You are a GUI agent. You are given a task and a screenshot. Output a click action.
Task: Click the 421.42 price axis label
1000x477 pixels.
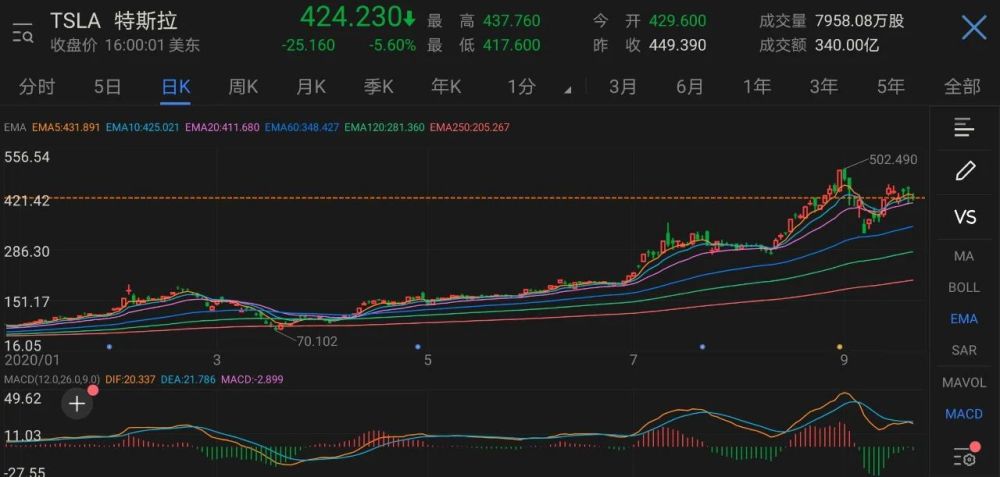click(x=27, y=202)
